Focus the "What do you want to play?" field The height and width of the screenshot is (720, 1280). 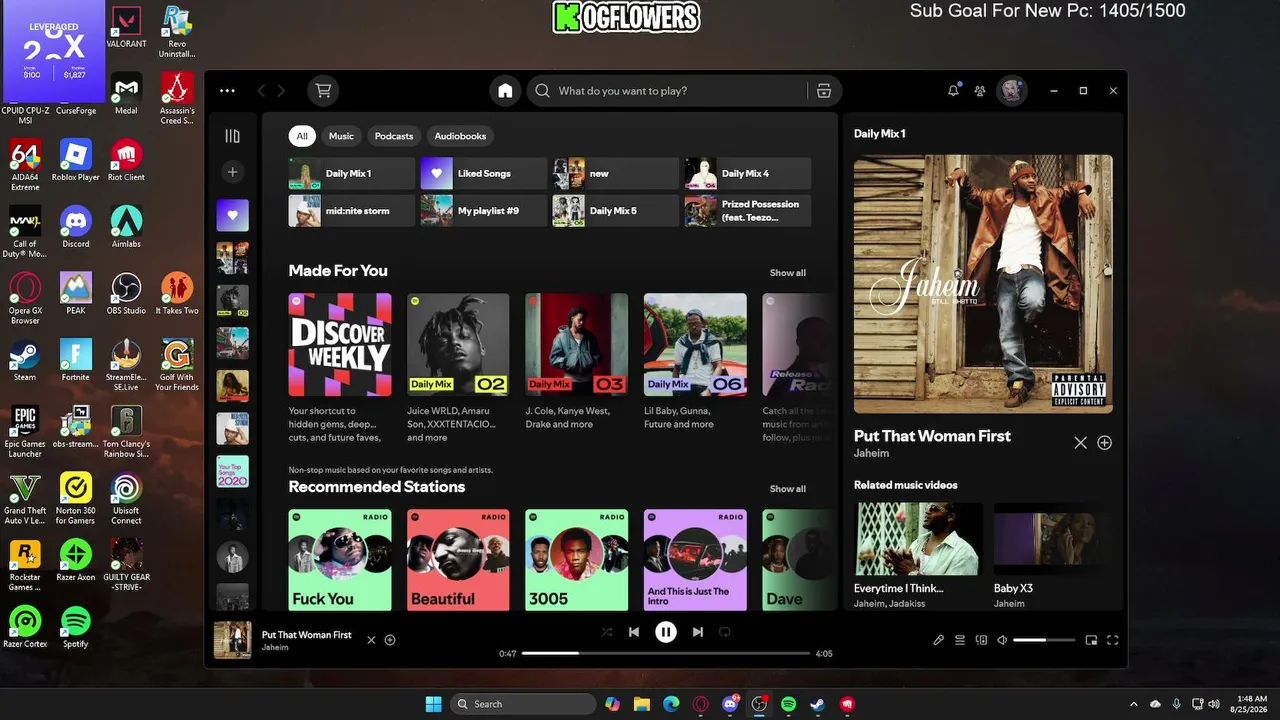(666, 91)
